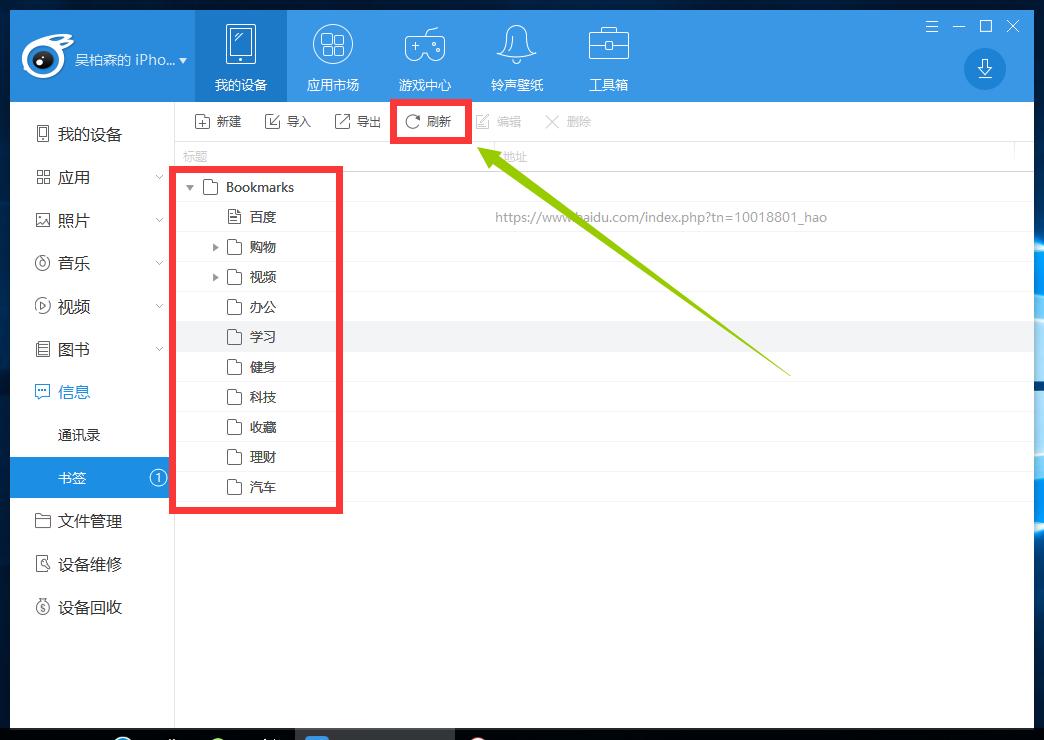
Task: Click the 标题 column header
Action: point(195,157)
